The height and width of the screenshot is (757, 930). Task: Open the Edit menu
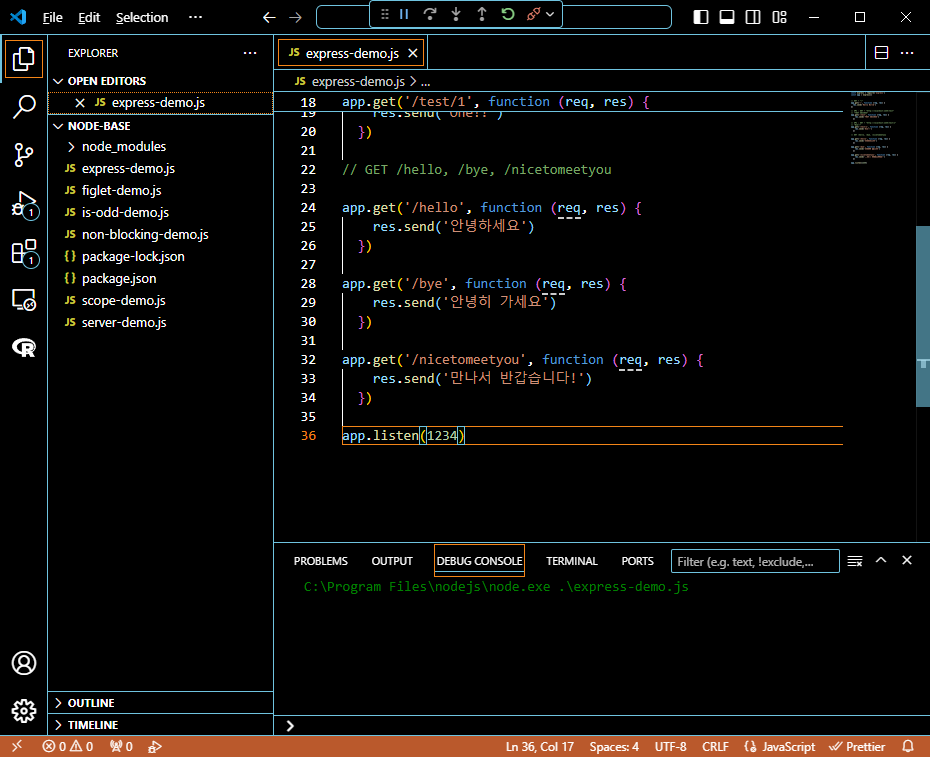coord(89,18)
